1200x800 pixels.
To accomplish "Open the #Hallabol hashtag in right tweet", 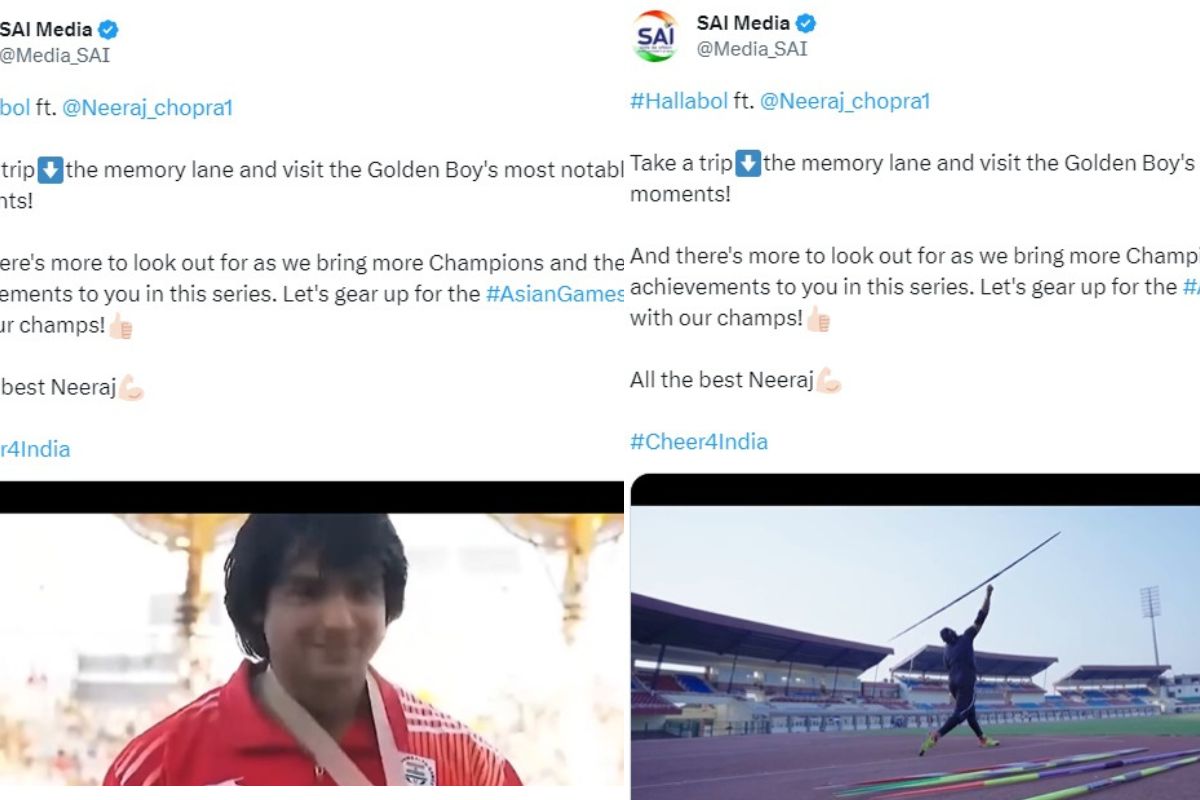I will coord(679,101).
